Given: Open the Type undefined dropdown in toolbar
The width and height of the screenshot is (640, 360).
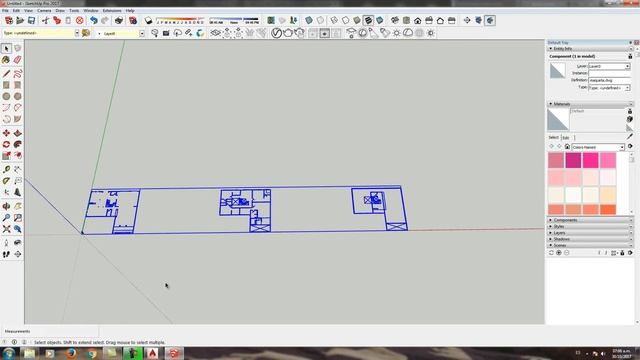Looking at the screenshot, I should click(x=76, y=33).
